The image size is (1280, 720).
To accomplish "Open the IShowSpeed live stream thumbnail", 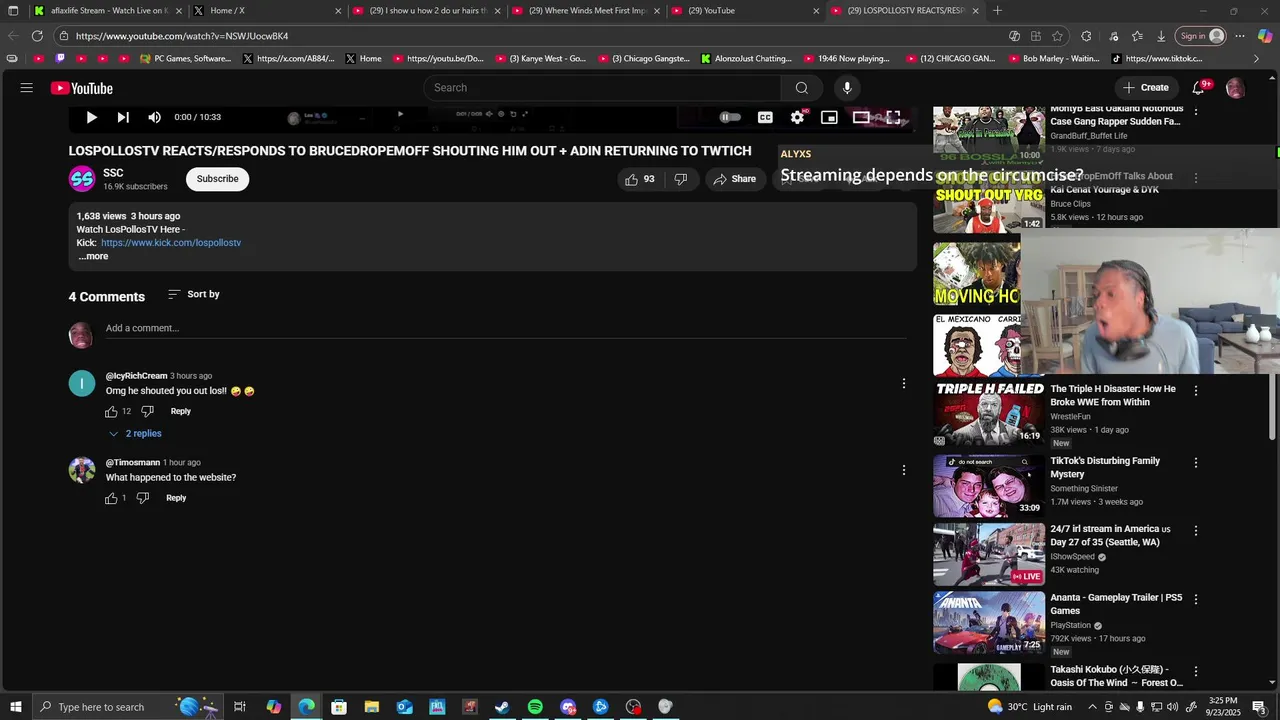I will tap(989, 554).
